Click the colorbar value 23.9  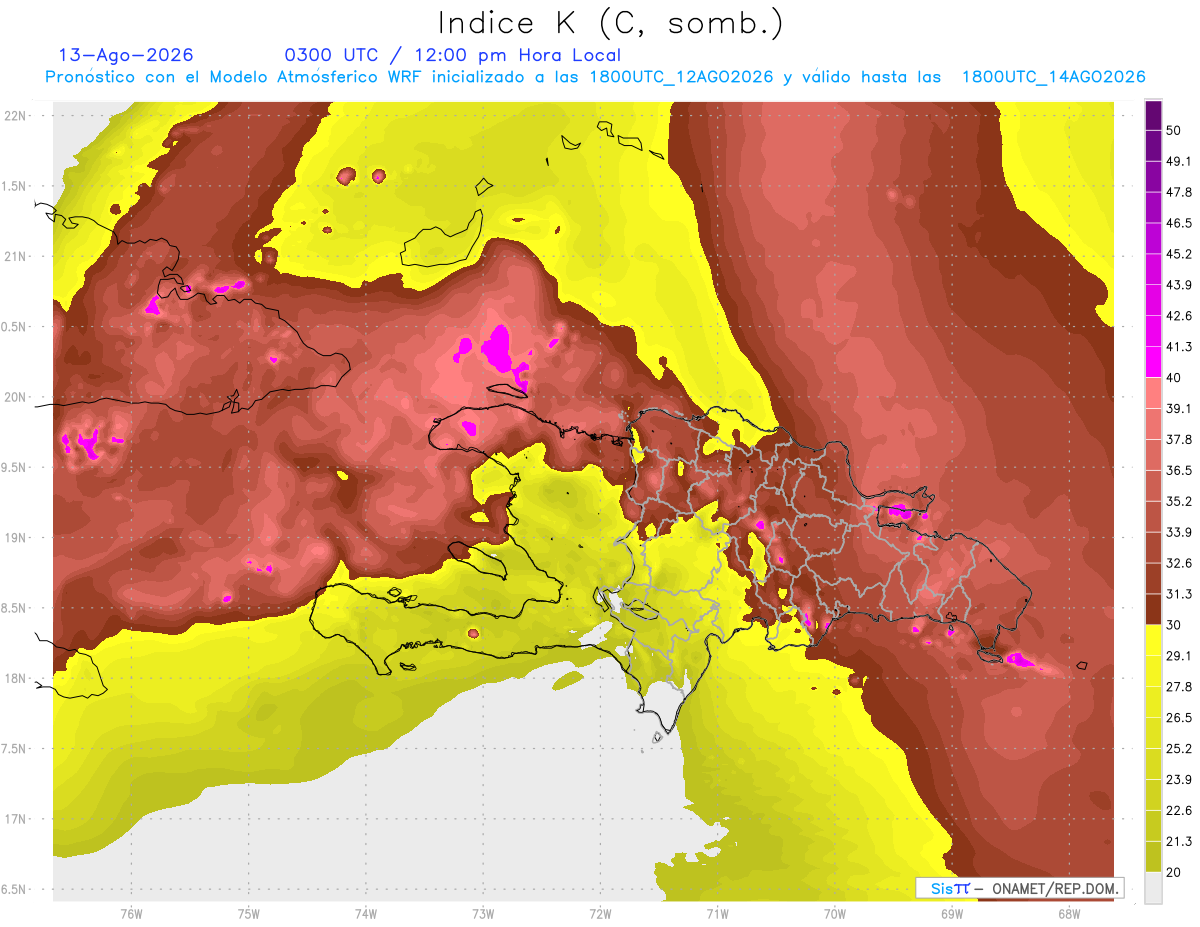click(x=1178, y=779)
